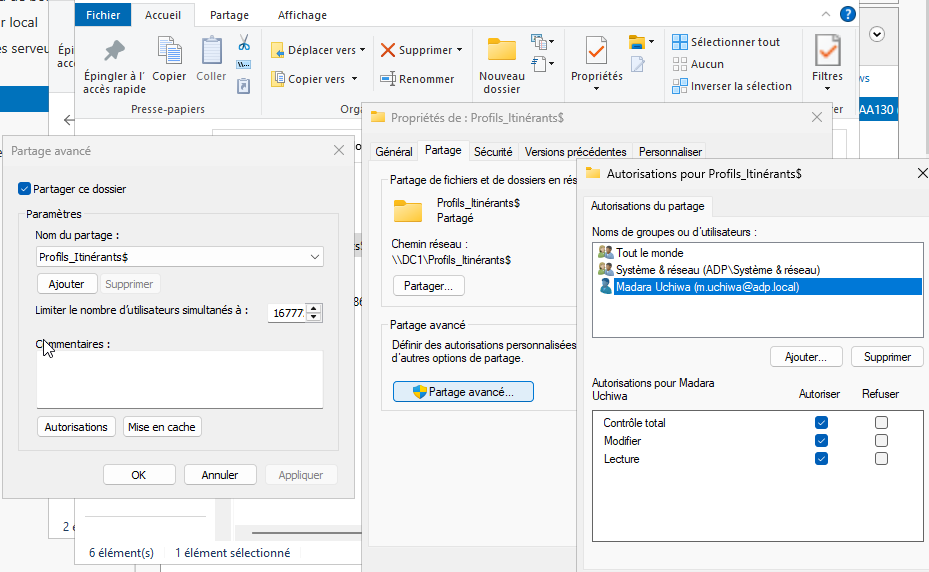Open the Propriétés dropdown arrow
Viewport: 929px width, 572px height.
[596, 89]
